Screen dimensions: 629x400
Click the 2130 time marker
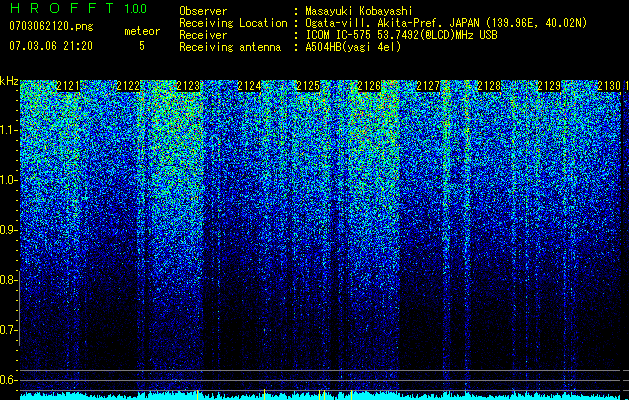pyautogui.click(x=609, y=86)
